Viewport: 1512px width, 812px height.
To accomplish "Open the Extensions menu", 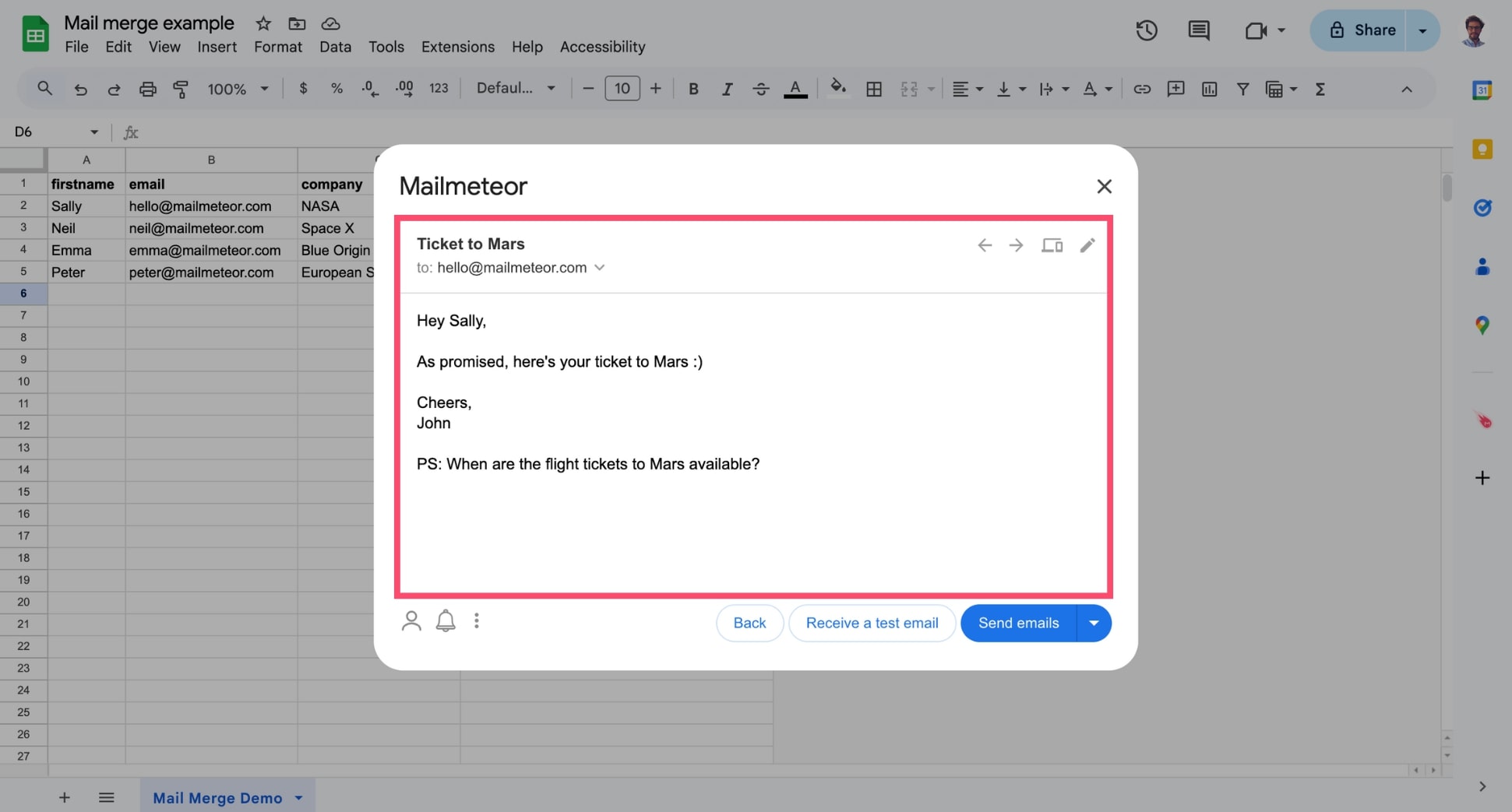I will coord(458,47).
